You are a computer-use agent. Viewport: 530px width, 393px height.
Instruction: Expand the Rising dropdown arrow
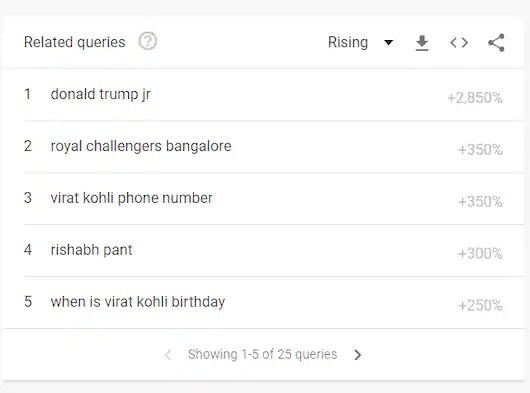(x=389, y=43)
